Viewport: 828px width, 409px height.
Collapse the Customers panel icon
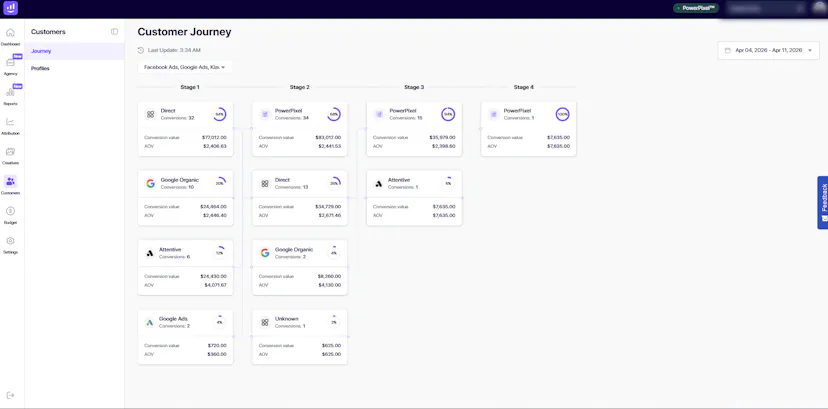[x=115, y=32]
